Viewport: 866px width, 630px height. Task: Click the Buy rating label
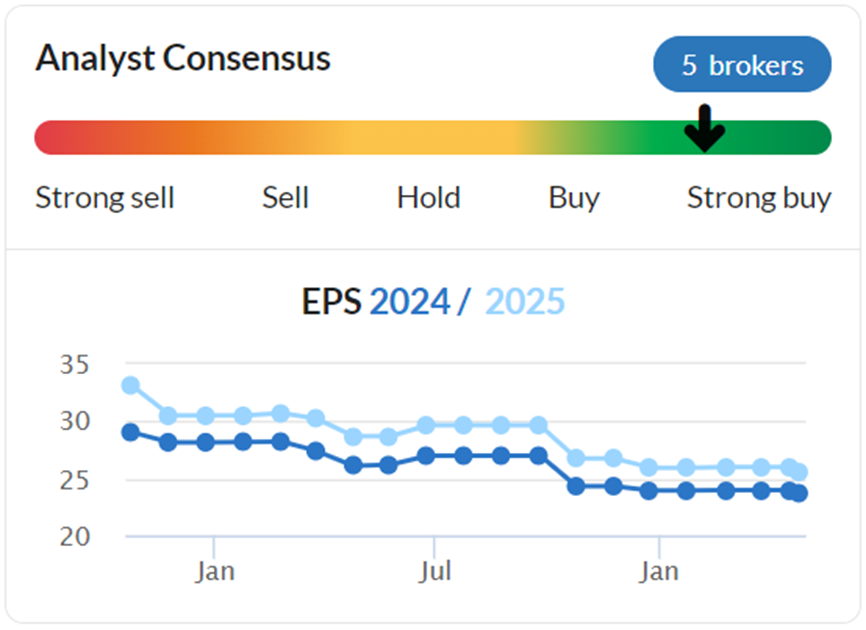[574, 199]
